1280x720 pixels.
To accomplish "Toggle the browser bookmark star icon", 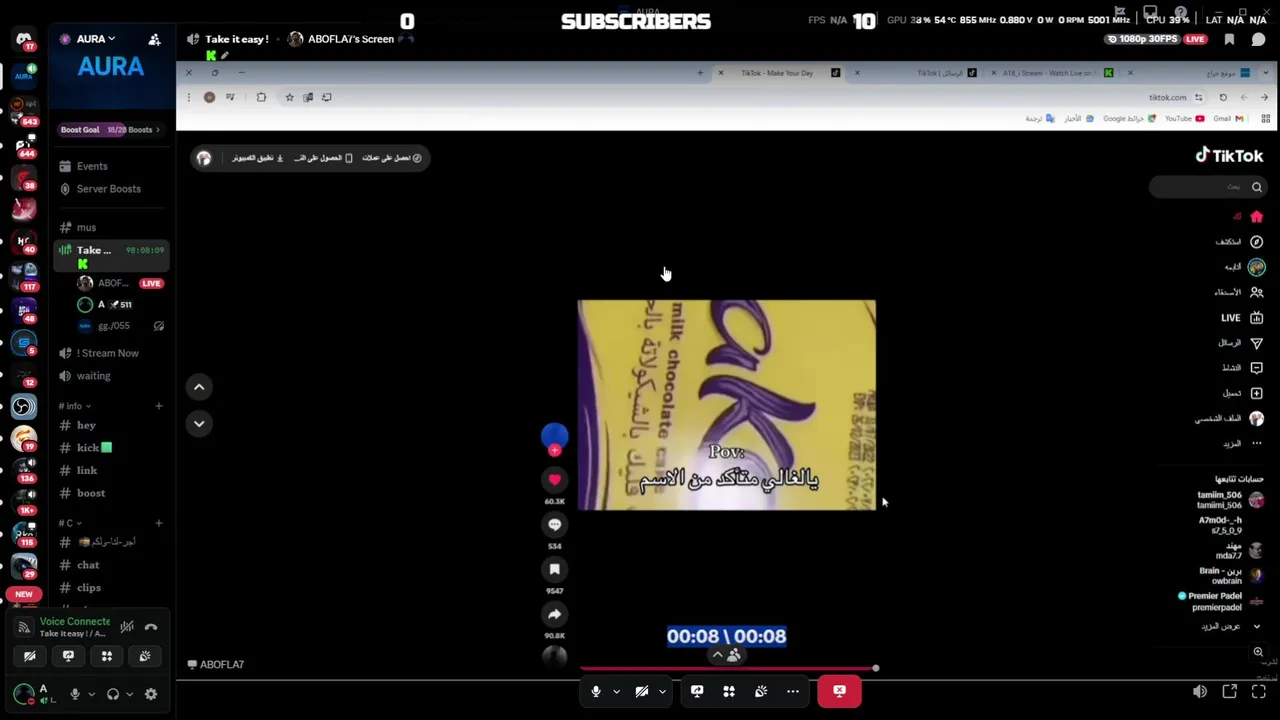I will tap(289, 97).
